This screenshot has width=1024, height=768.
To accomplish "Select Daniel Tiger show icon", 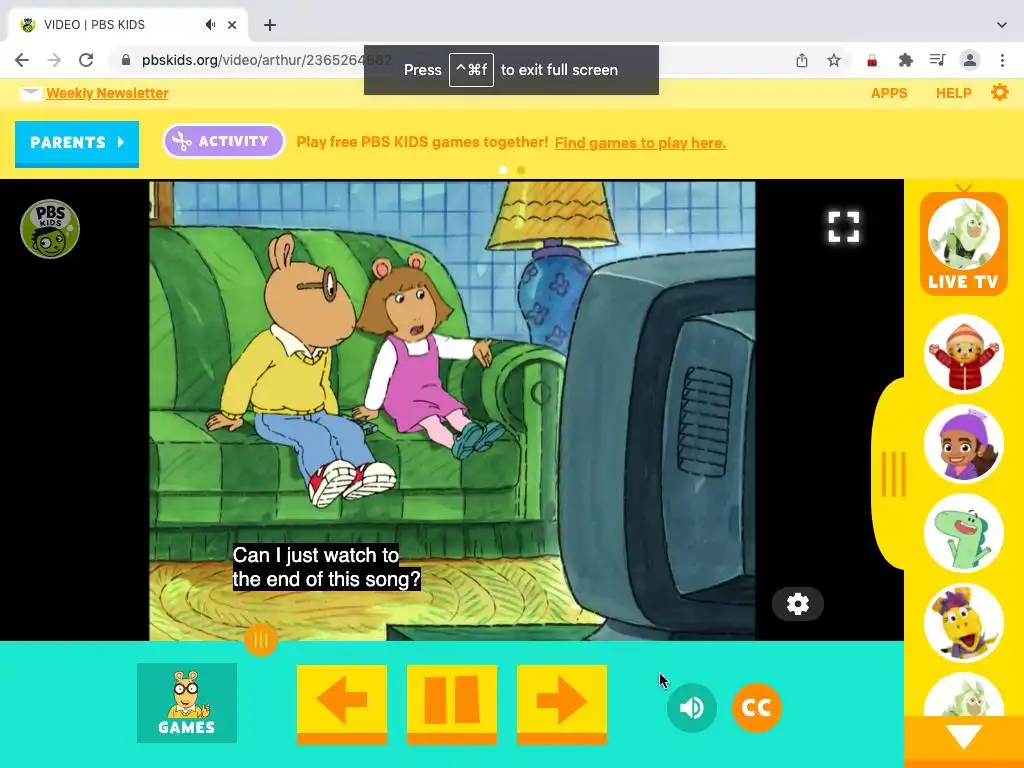I will tap(963, 355).
